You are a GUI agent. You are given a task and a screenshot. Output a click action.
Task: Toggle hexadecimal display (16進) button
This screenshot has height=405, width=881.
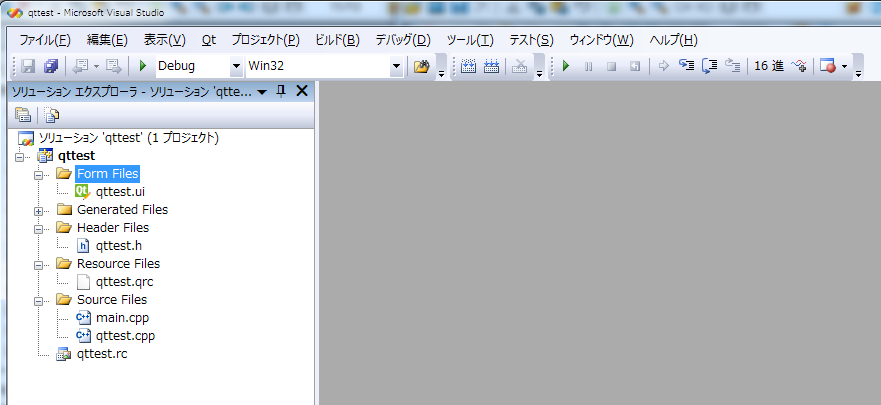point(769,66)
